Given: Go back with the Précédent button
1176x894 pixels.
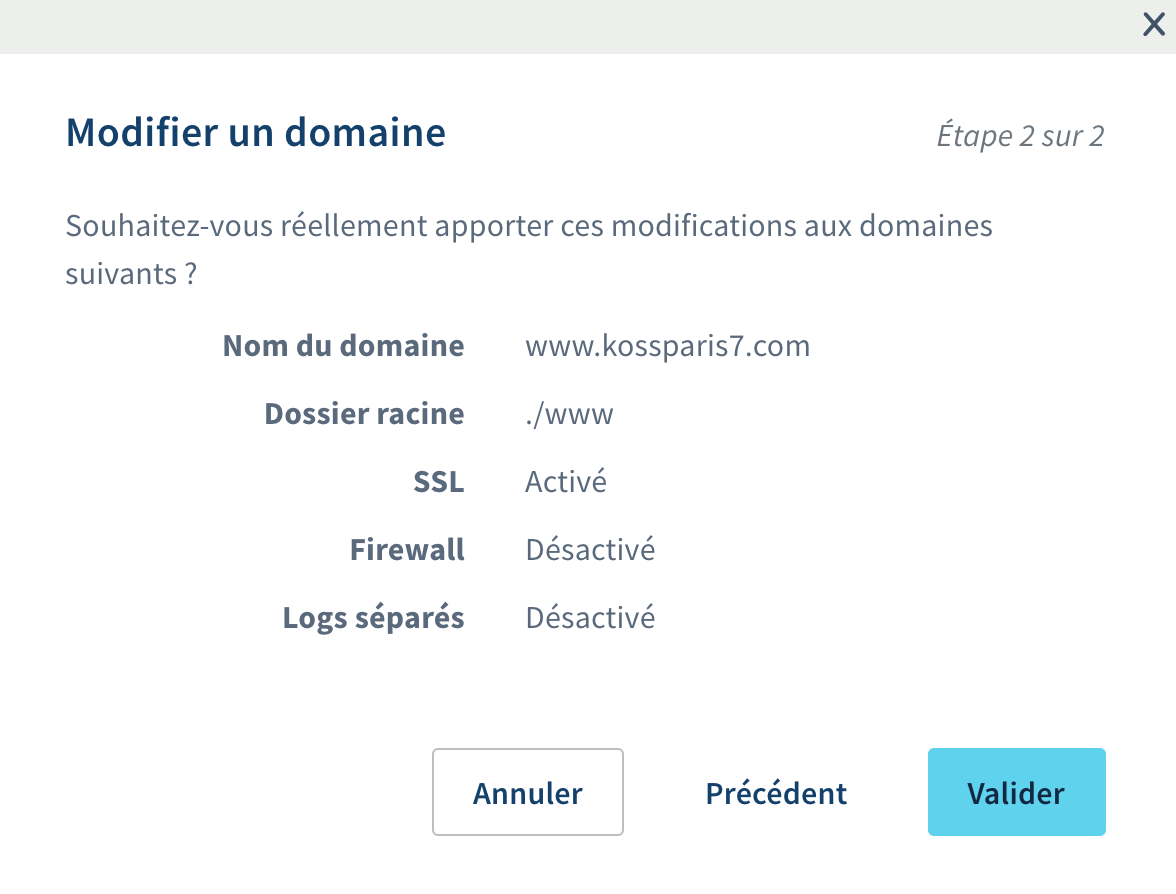Looking at the screenshot, I should coord(776,792).
